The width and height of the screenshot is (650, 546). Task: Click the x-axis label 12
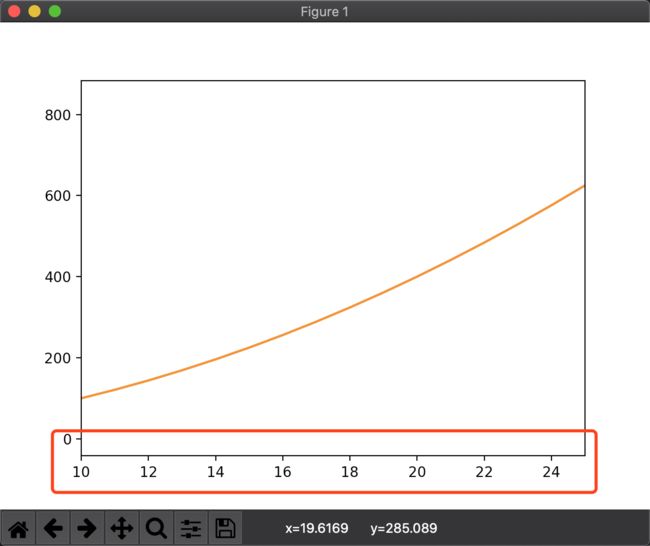[148, 472]
